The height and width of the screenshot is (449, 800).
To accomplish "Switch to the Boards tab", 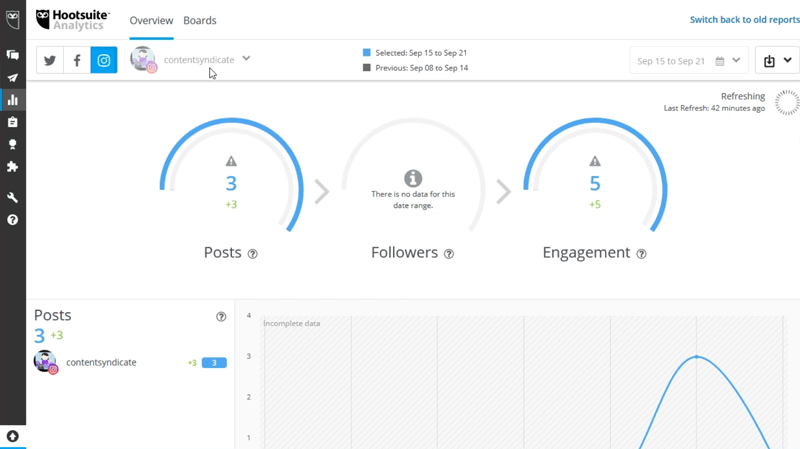I will [200, 21].
